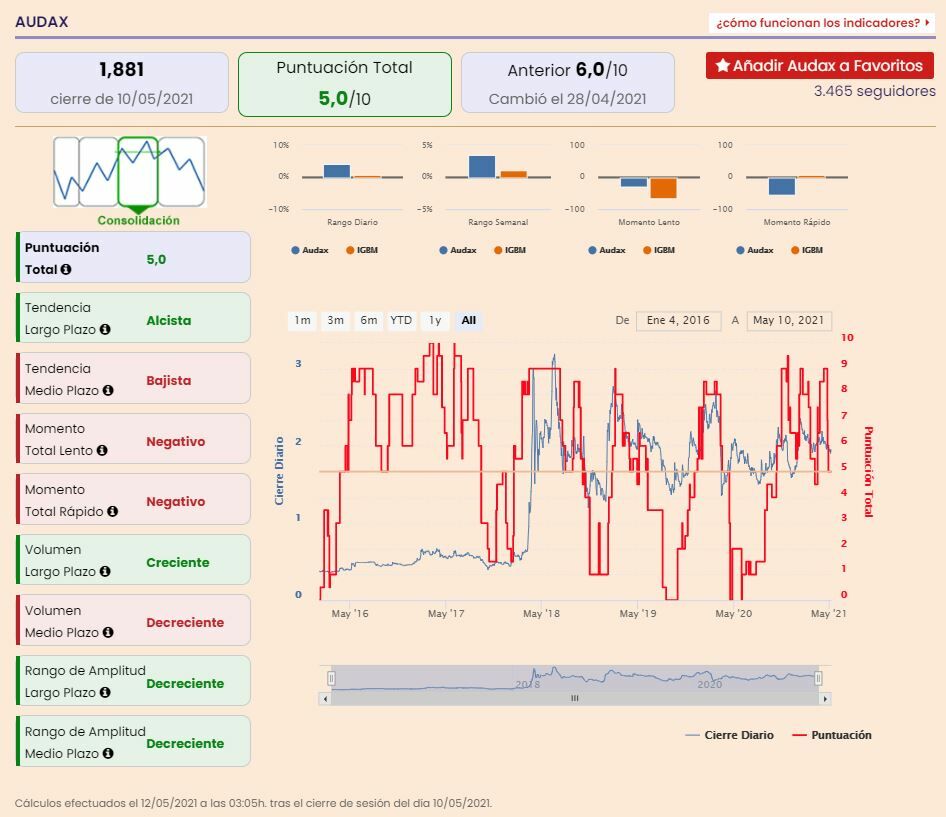Select the 6m range button

pos(369,320)
